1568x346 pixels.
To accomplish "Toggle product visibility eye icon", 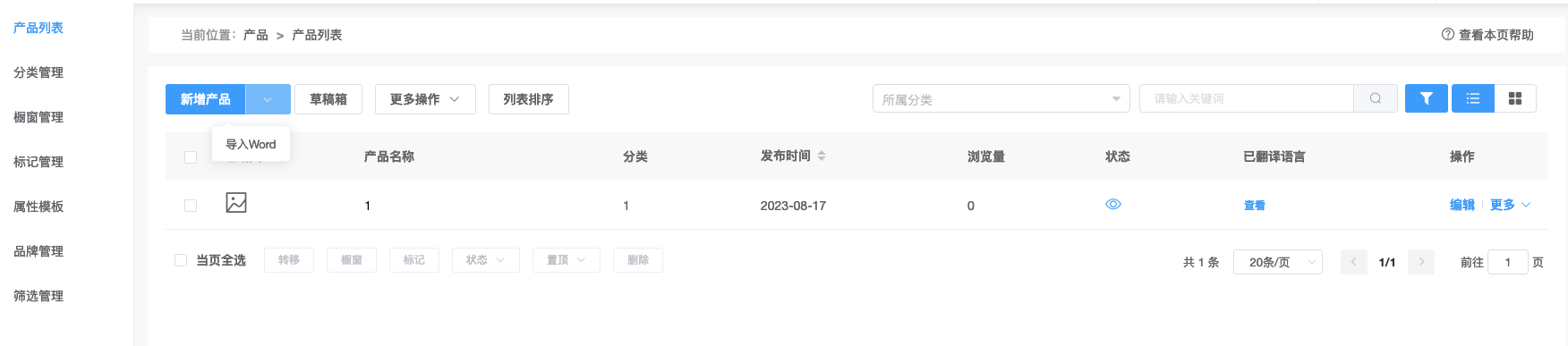I will pos(1113,204).
